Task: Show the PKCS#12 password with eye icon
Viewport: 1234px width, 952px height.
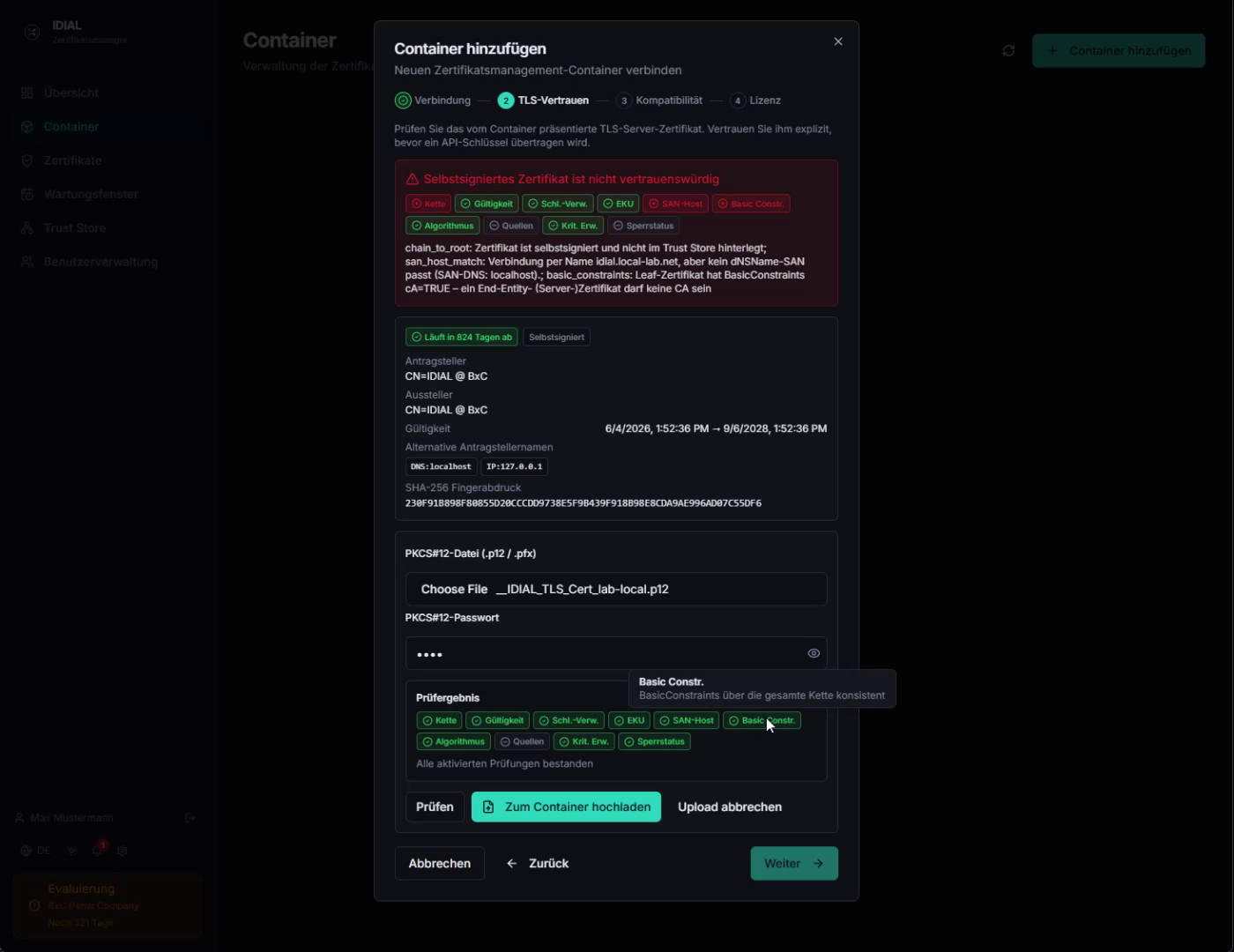Action: [814, 653]
